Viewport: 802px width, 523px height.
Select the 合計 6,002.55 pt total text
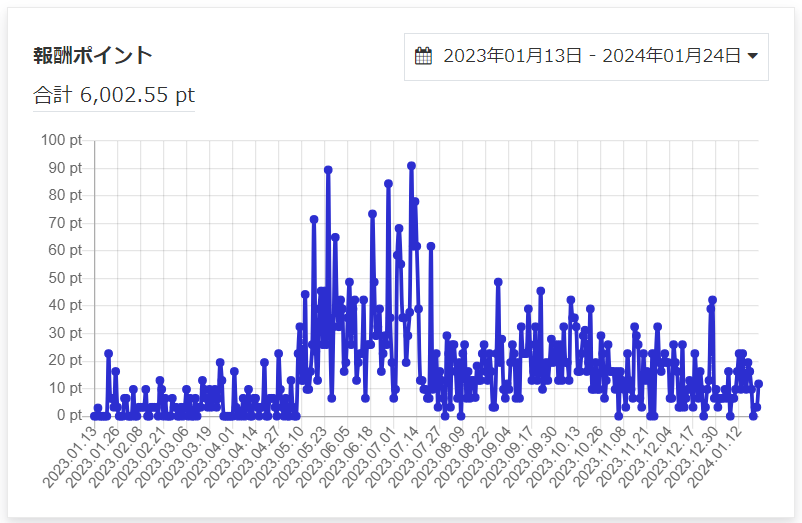(114, 95)
